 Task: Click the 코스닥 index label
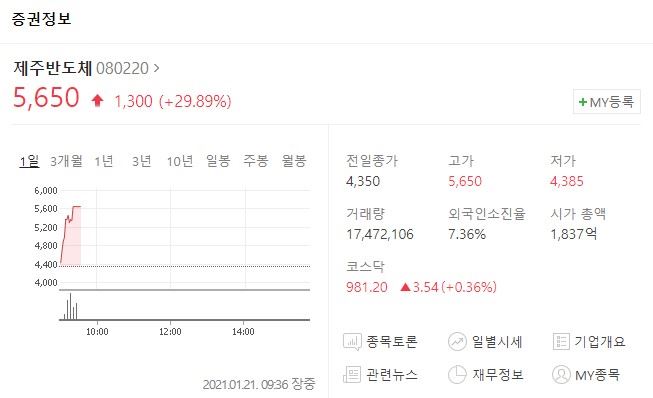point(365,266)
